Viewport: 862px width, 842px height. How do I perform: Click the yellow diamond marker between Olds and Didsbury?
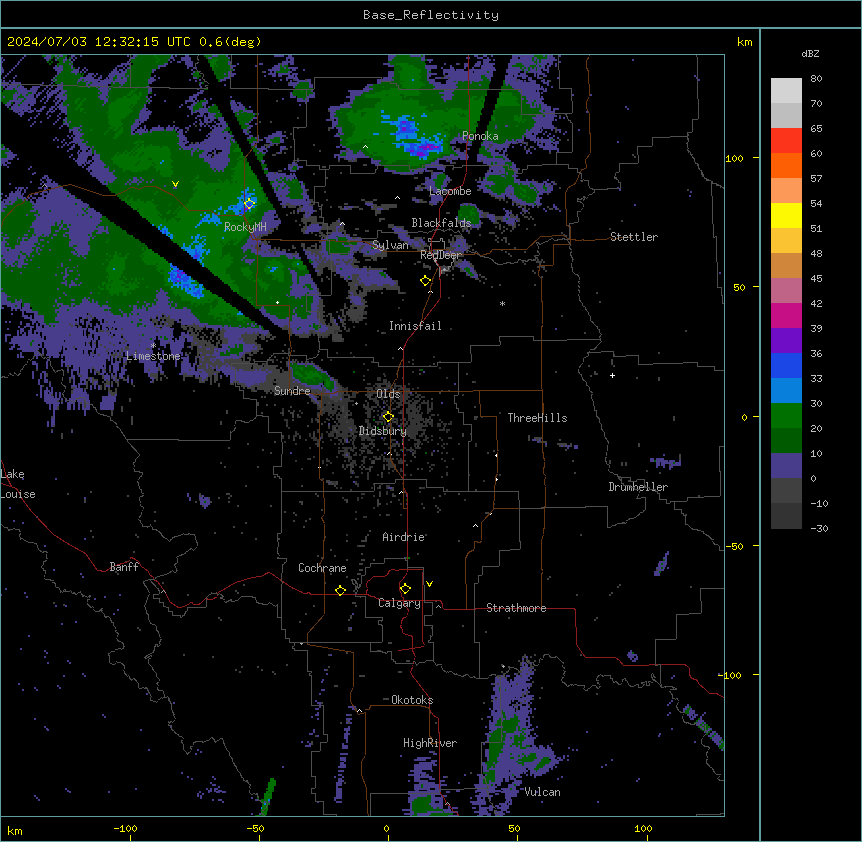coord(388,417)
